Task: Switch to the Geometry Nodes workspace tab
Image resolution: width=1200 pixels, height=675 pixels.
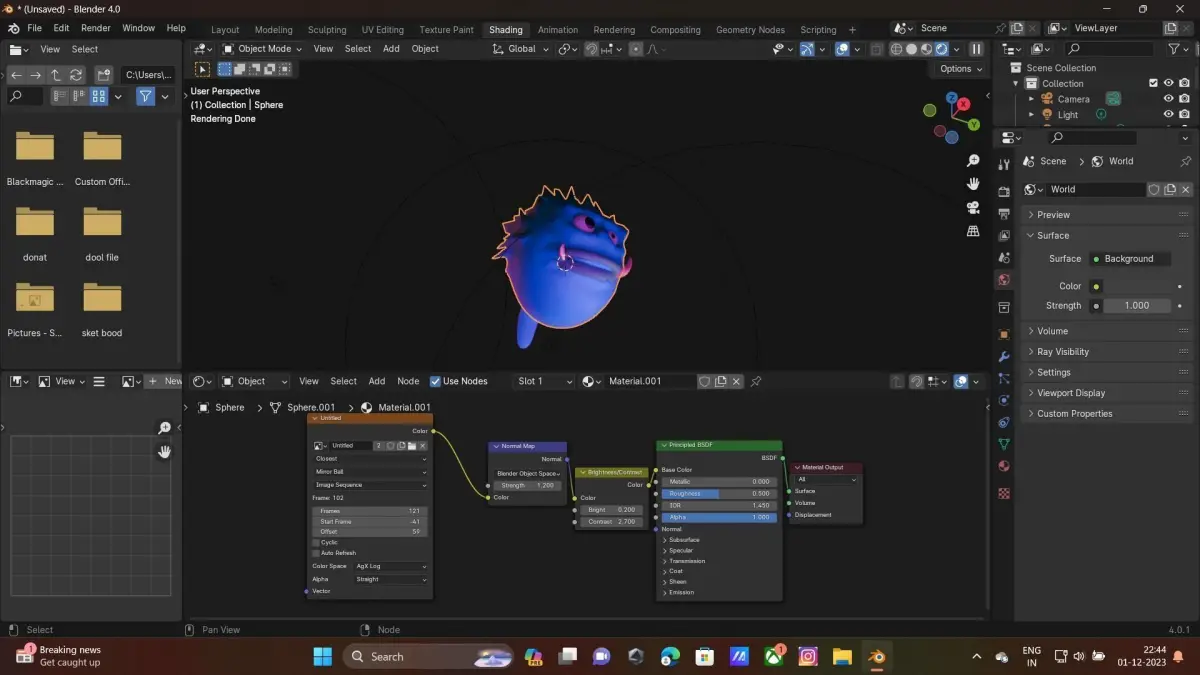Action: point(750,29)
